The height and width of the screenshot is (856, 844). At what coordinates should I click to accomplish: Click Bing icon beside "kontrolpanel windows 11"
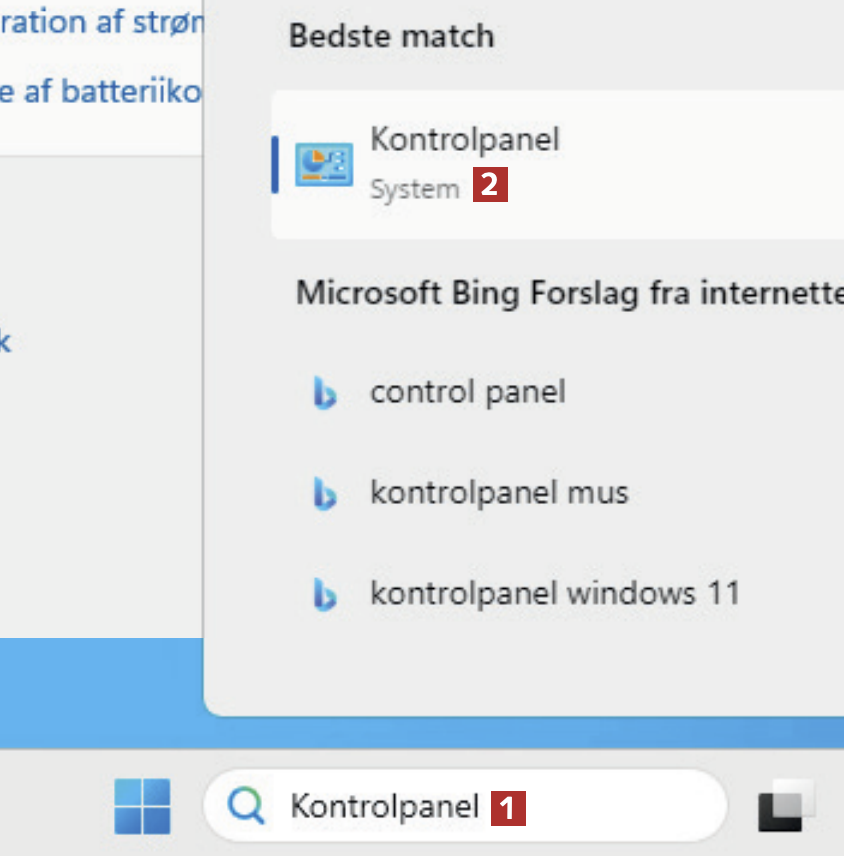click(x=324, y=595)
